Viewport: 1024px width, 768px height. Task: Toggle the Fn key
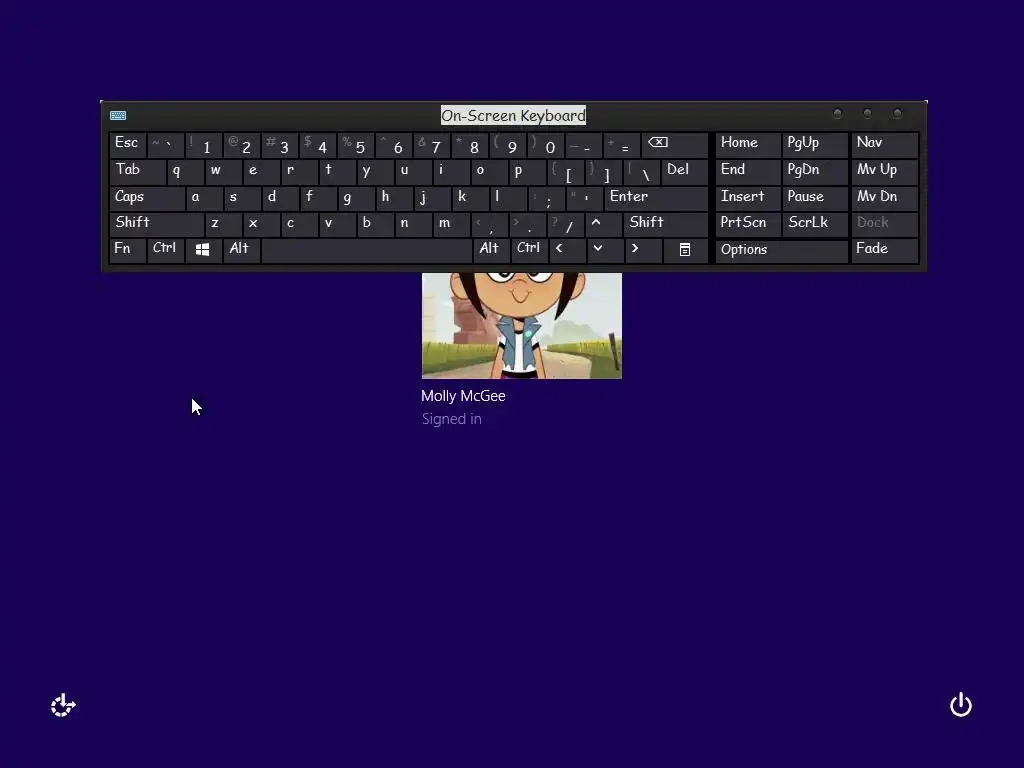coord(127,249)
